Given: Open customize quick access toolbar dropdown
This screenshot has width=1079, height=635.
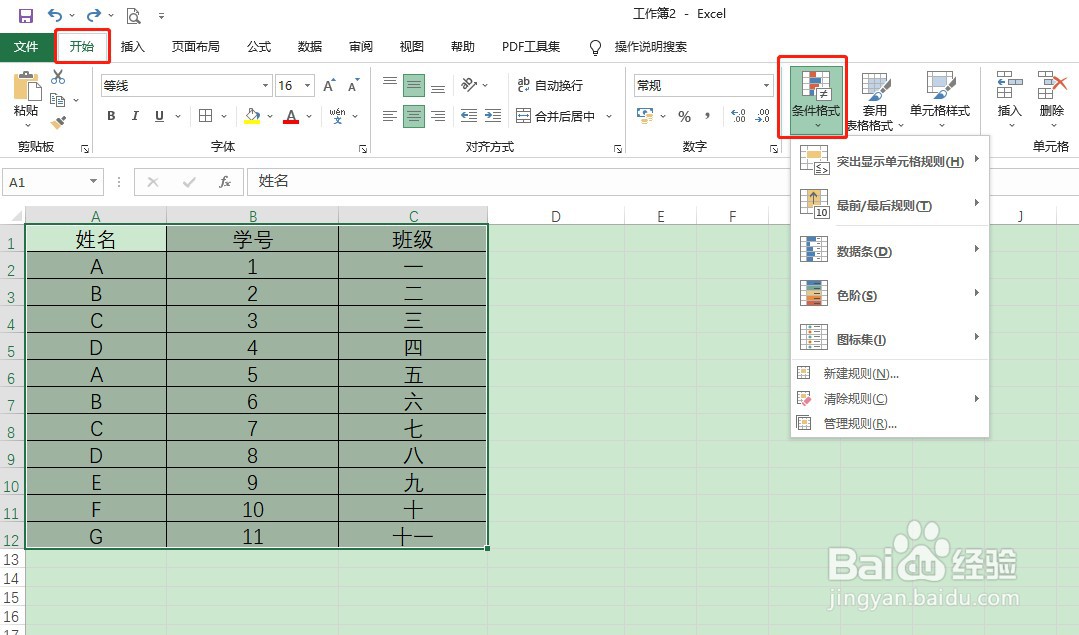Looking at the screenshot, I should pyautogui.click(x=161, y=15).
